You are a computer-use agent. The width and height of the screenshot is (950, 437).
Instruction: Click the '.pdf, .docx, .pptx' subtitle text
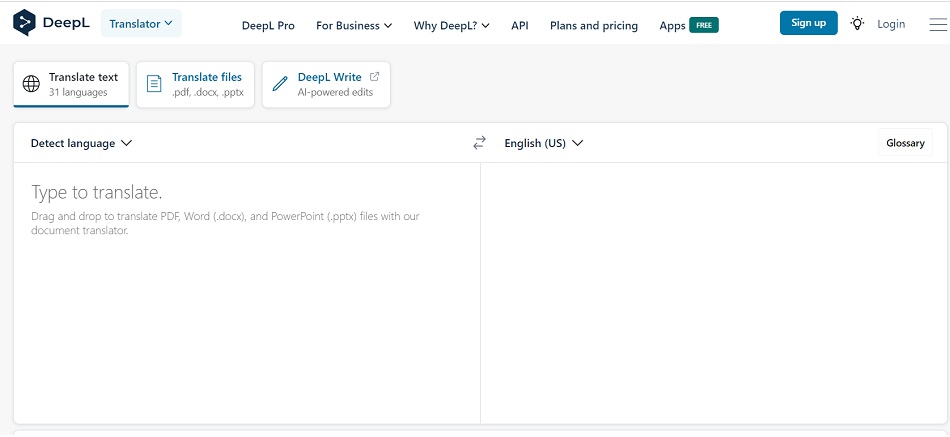(208, 93)
